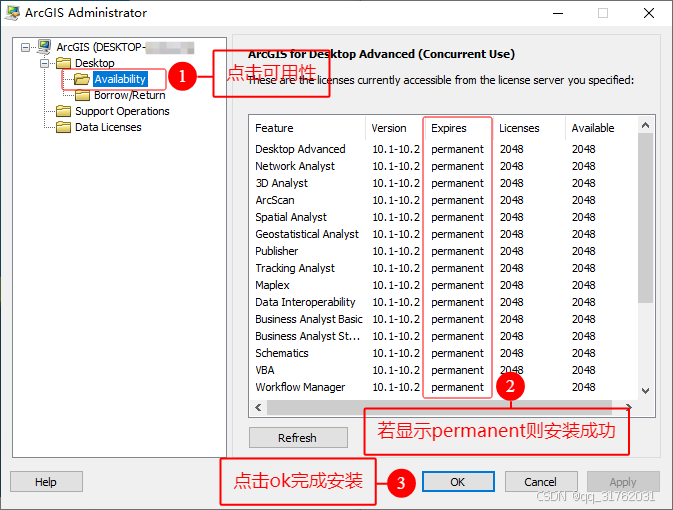Image resolution: width=673 pixels, height=510 pixels.
Task: Select Availability in the tree
Action: pos(120,79)
